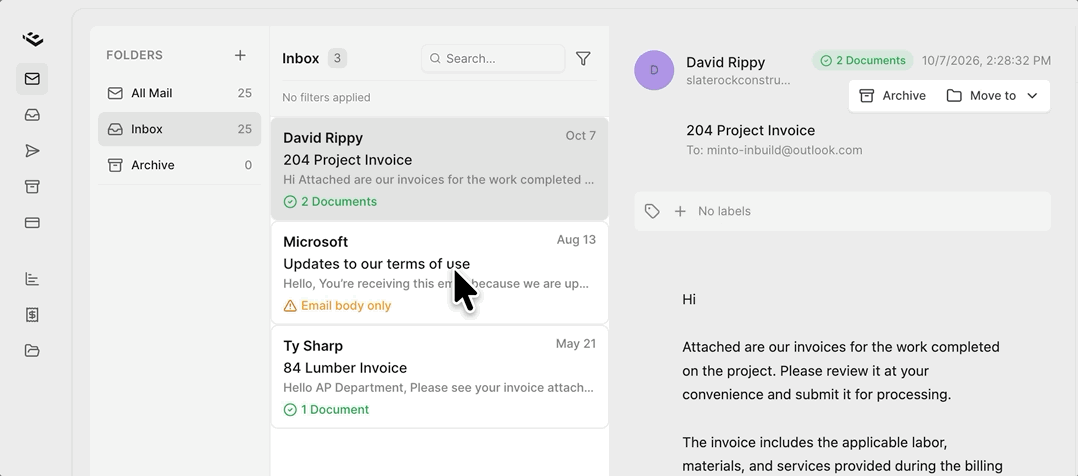The height and width of the screenshot is (476, 1078).
Task: Open the Microsoft terms of use email
Action: (440, 273)
